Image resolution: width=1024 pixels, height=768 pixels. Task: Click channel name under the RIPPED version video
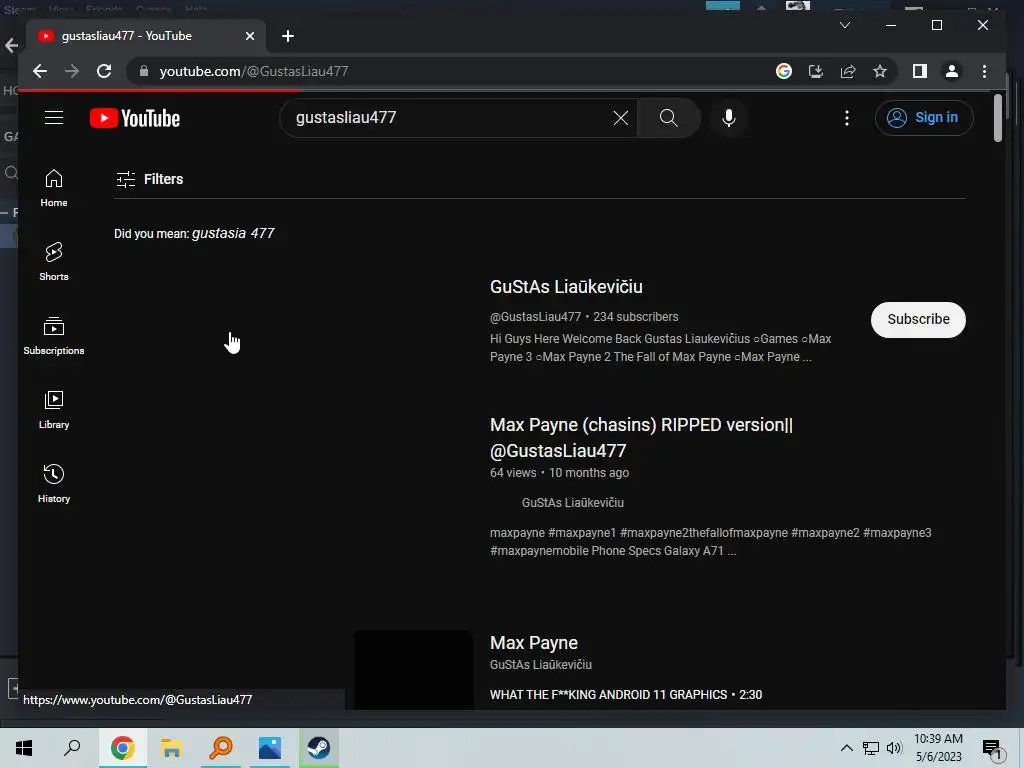click(x=572, y=503)
